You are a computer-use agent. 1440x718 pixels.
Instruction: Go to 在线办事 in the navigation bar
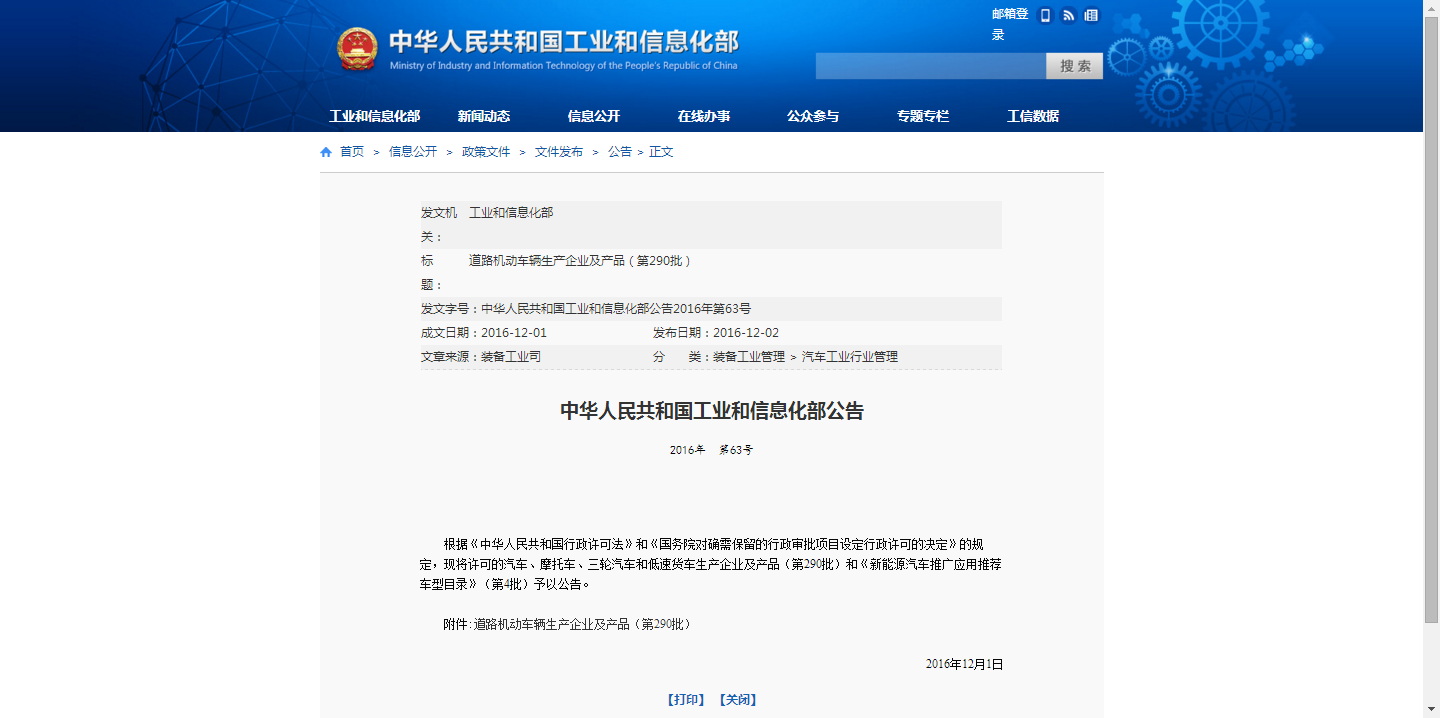click(704, 116)
